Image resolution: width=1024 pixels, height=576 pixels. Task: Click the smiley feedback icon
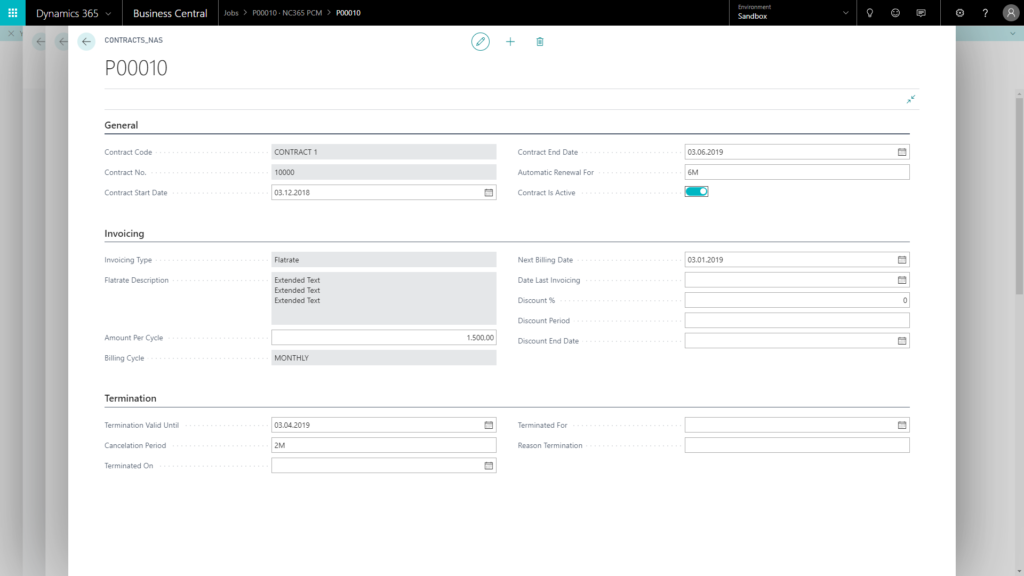point(895,13)
